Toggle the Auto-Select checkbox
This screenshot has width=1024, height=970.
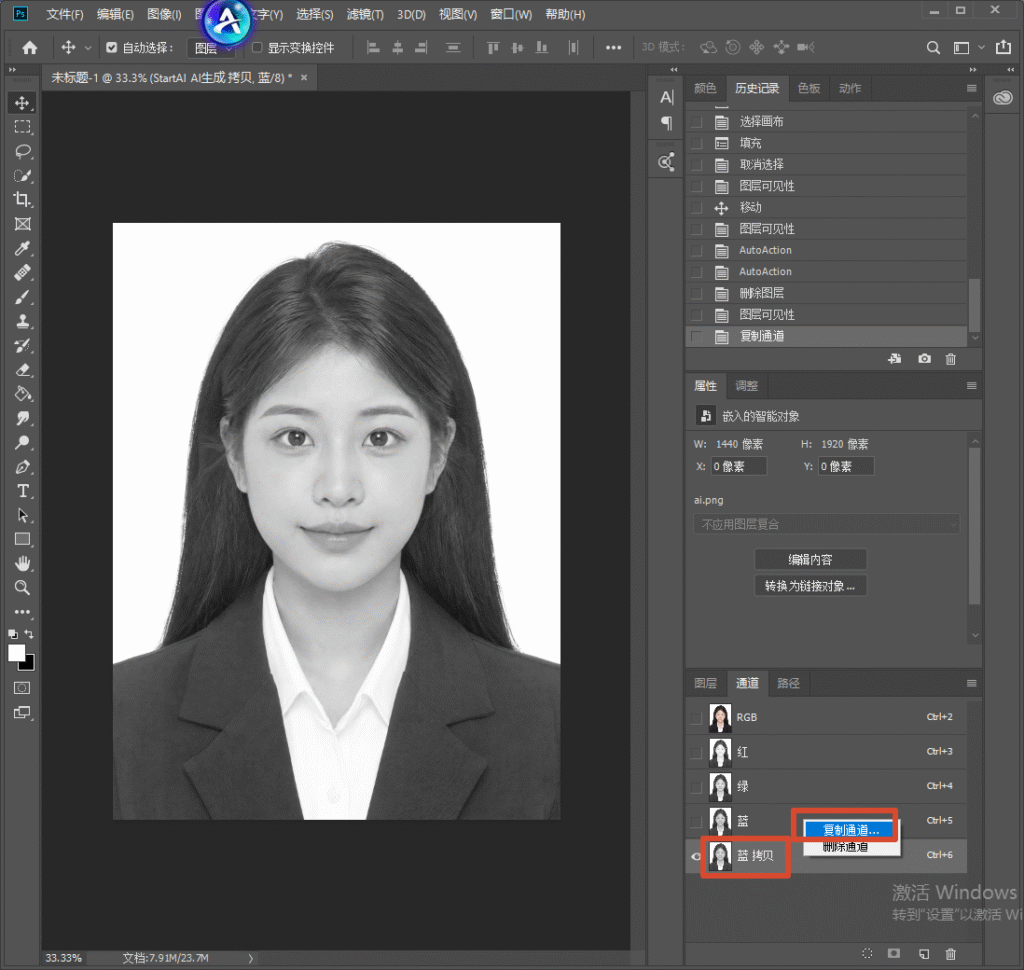coord(112,48)
